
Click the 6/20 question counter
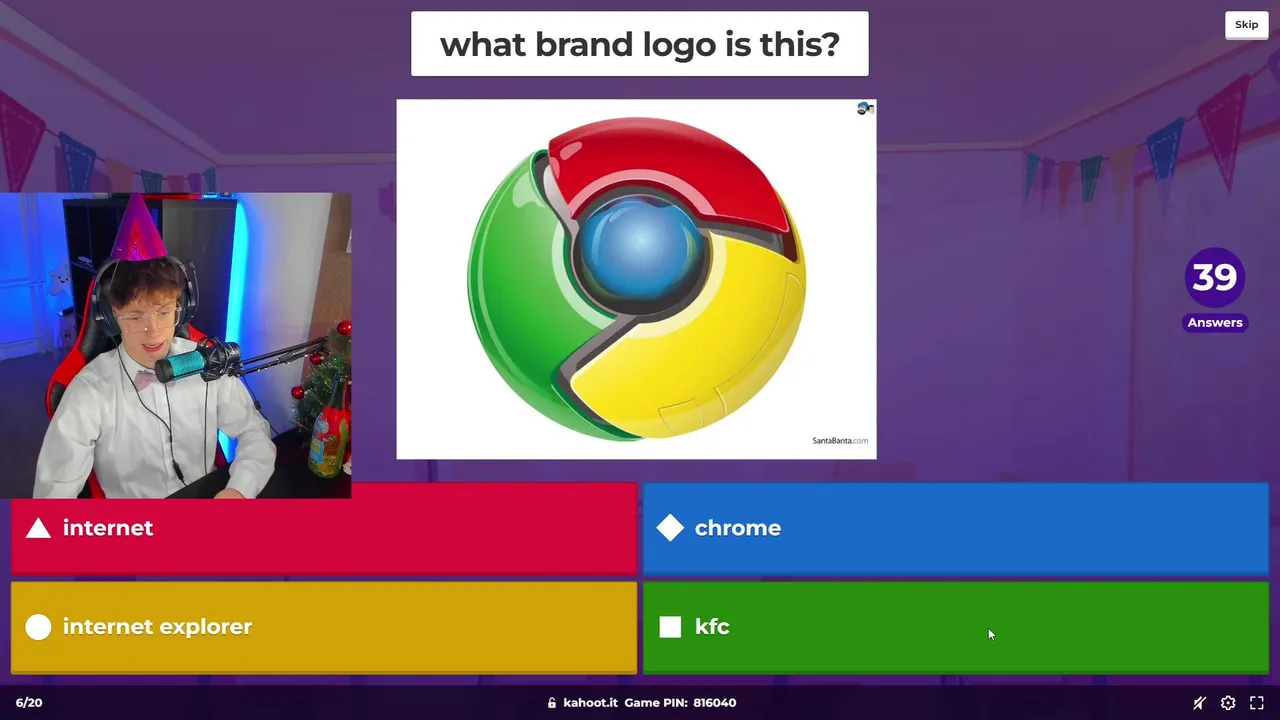29,703
